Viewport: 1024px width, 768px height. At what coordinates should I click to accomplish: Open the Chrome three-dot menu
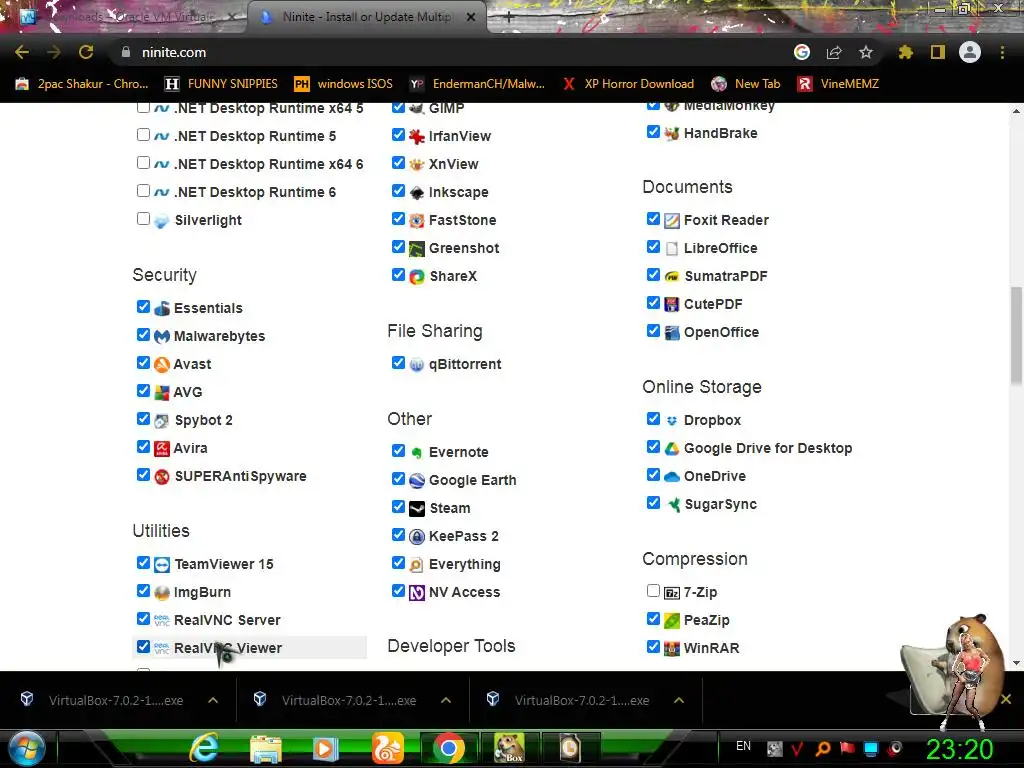click(x=1002, y=52)
